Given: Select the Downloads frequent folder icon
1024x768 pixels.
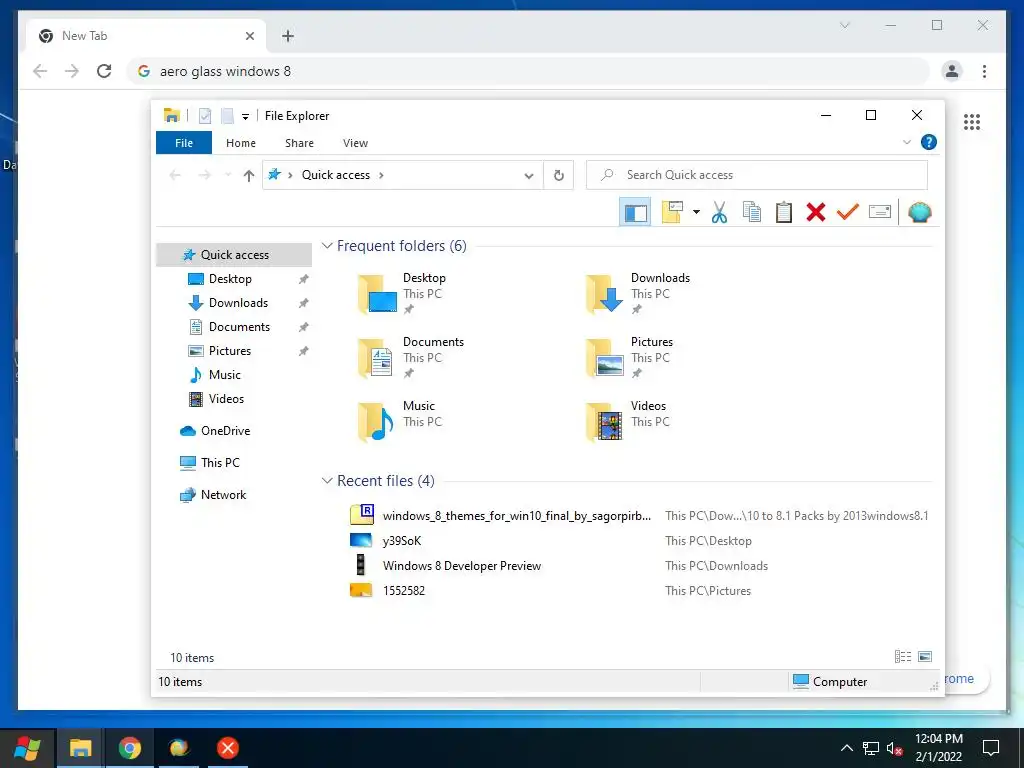Looking at the screenshot, I should click(605, 294).
